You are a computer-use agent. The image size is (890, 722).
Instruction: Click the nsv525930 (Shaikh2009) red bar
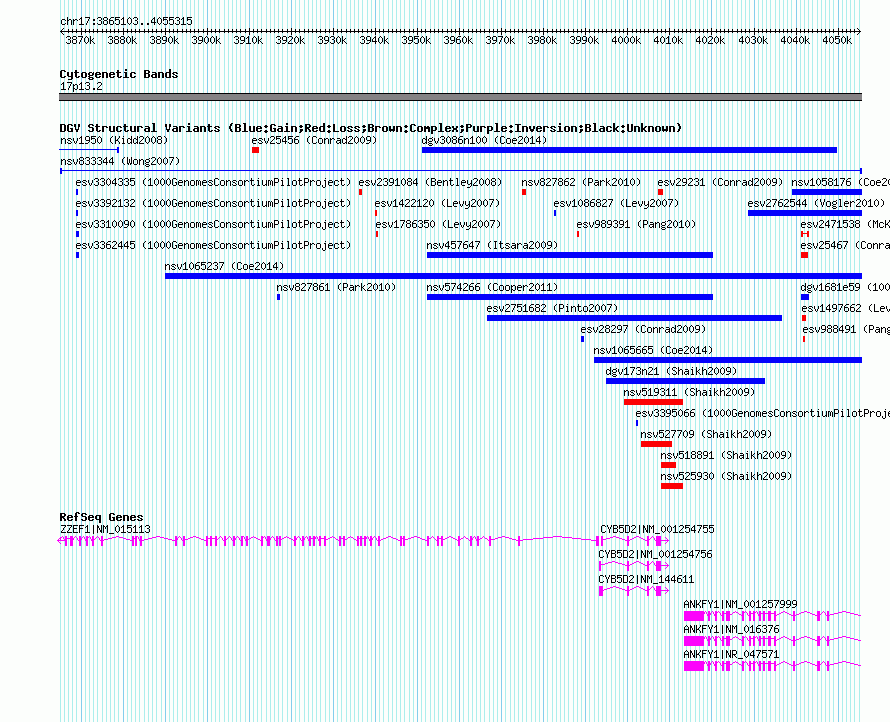click(672, 486)
